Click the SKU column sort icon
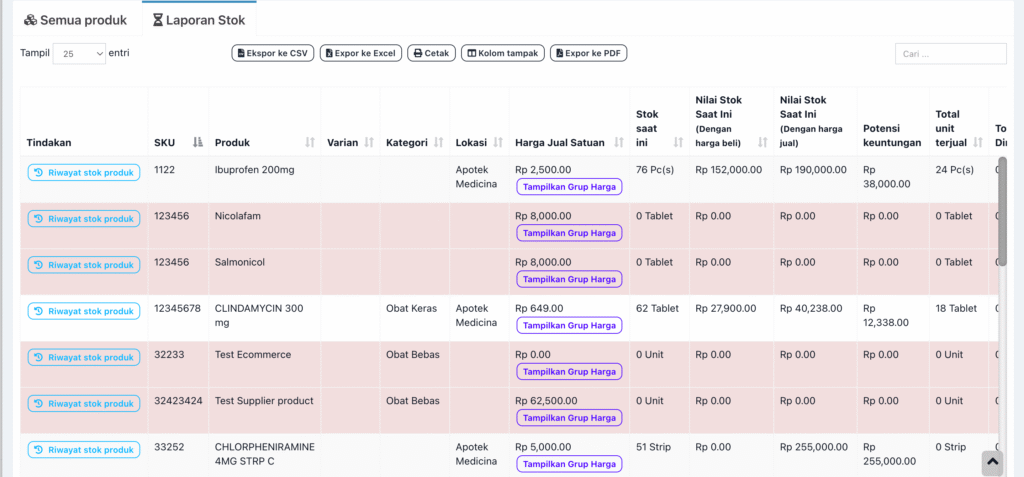The width and height of the screenshot is (1024, 477). click(x=198, y=143)
